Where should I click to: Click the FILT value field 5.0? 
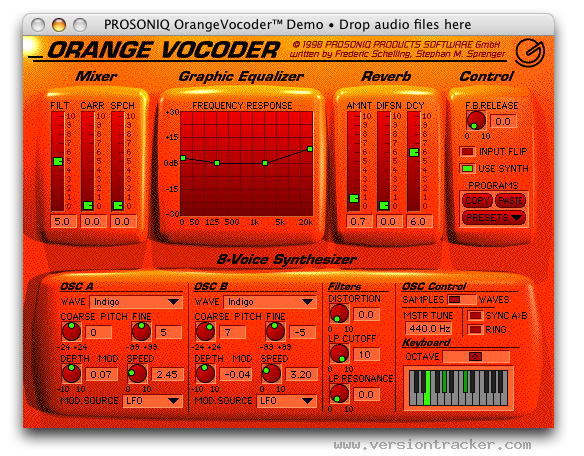click(x=63, y=221)
